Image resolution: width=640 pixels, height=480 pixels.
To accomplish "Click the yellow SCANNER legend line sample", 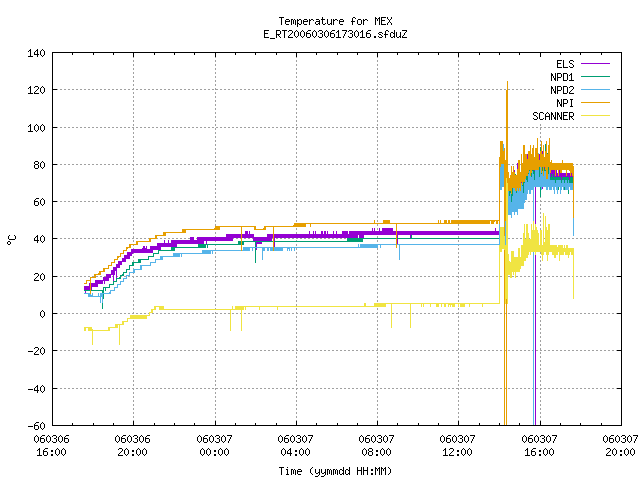I will [x=595, y=116].
